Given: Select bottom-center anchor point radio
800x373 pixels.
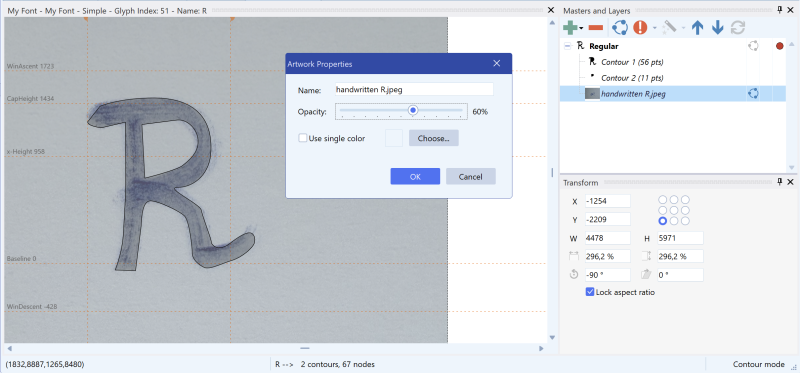Looking at the screenshot, I should 674,221.
